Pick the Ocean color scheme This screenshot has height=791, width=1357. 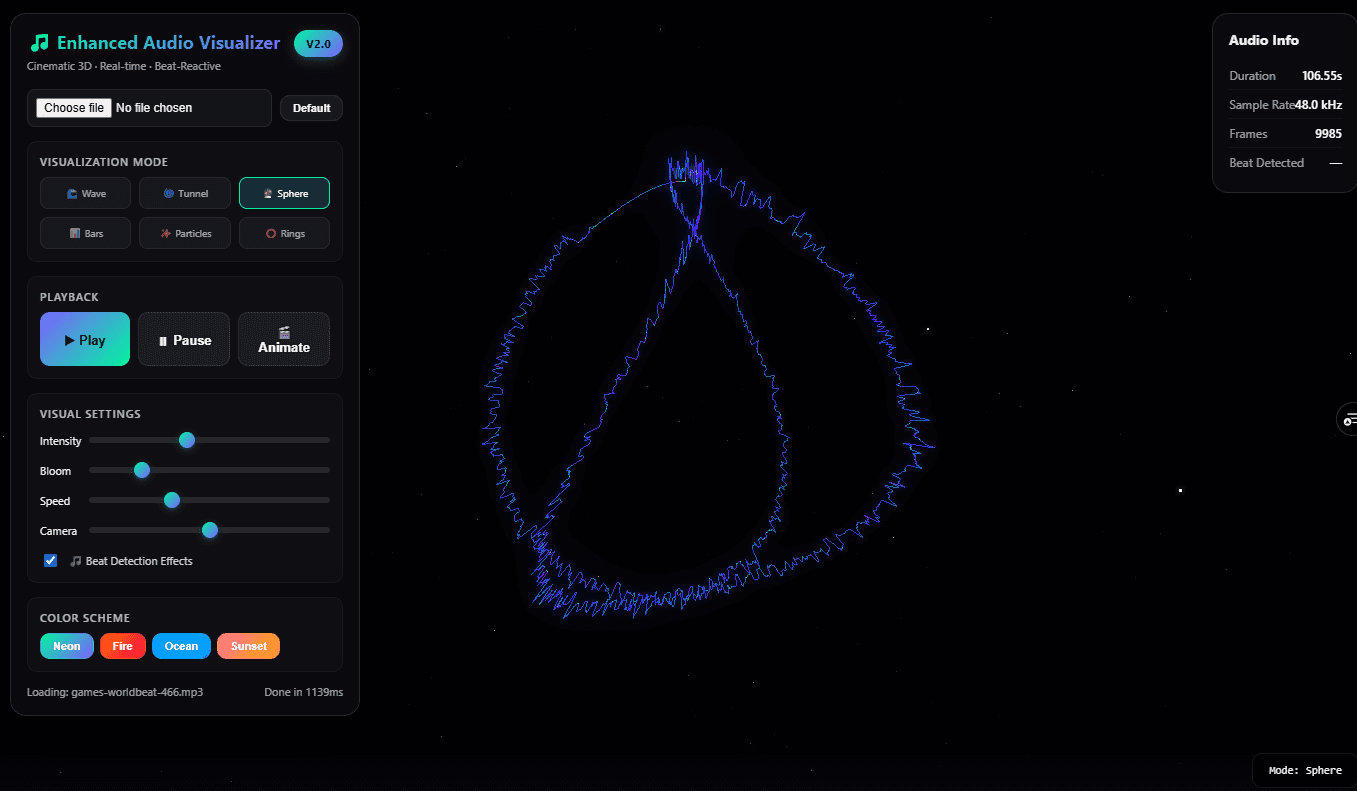coord(181,646)
